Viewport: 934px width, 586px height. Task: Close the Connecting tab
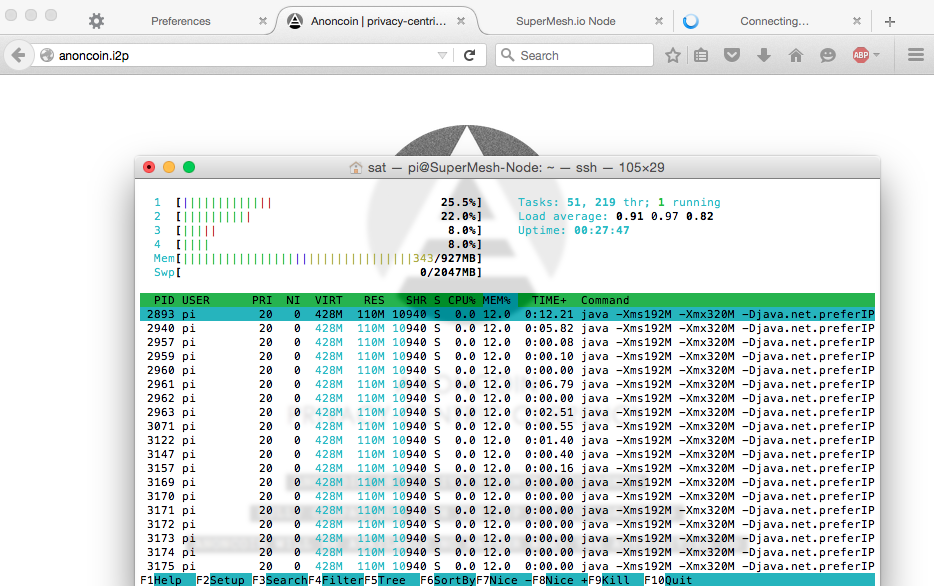[x=857, y=21]
